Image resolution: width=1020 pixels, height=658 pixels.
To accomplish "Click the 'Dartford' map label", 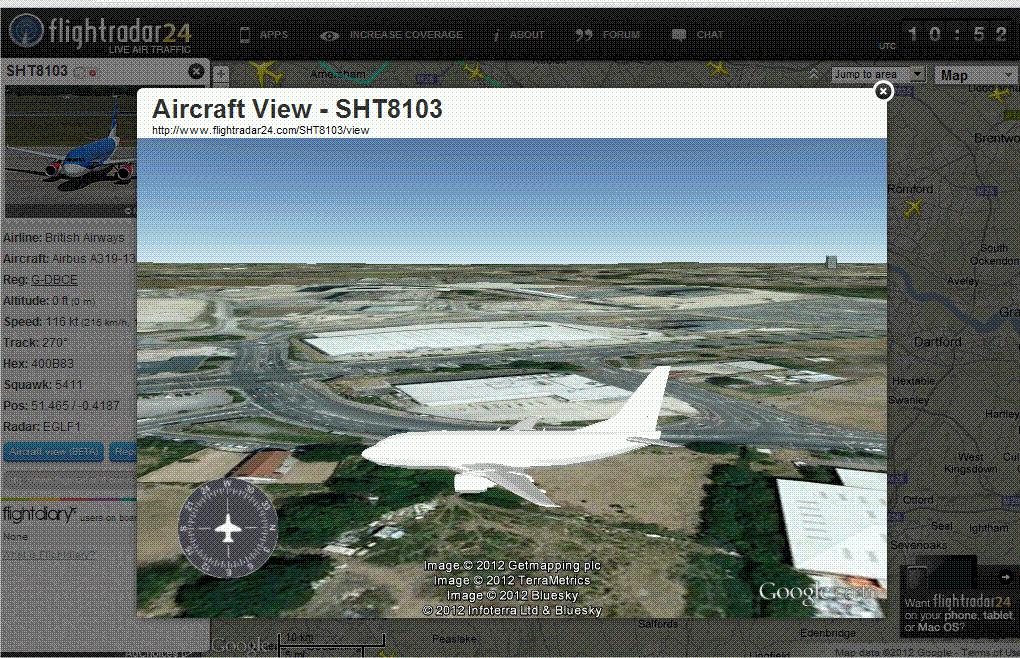I will pos(937,342).
